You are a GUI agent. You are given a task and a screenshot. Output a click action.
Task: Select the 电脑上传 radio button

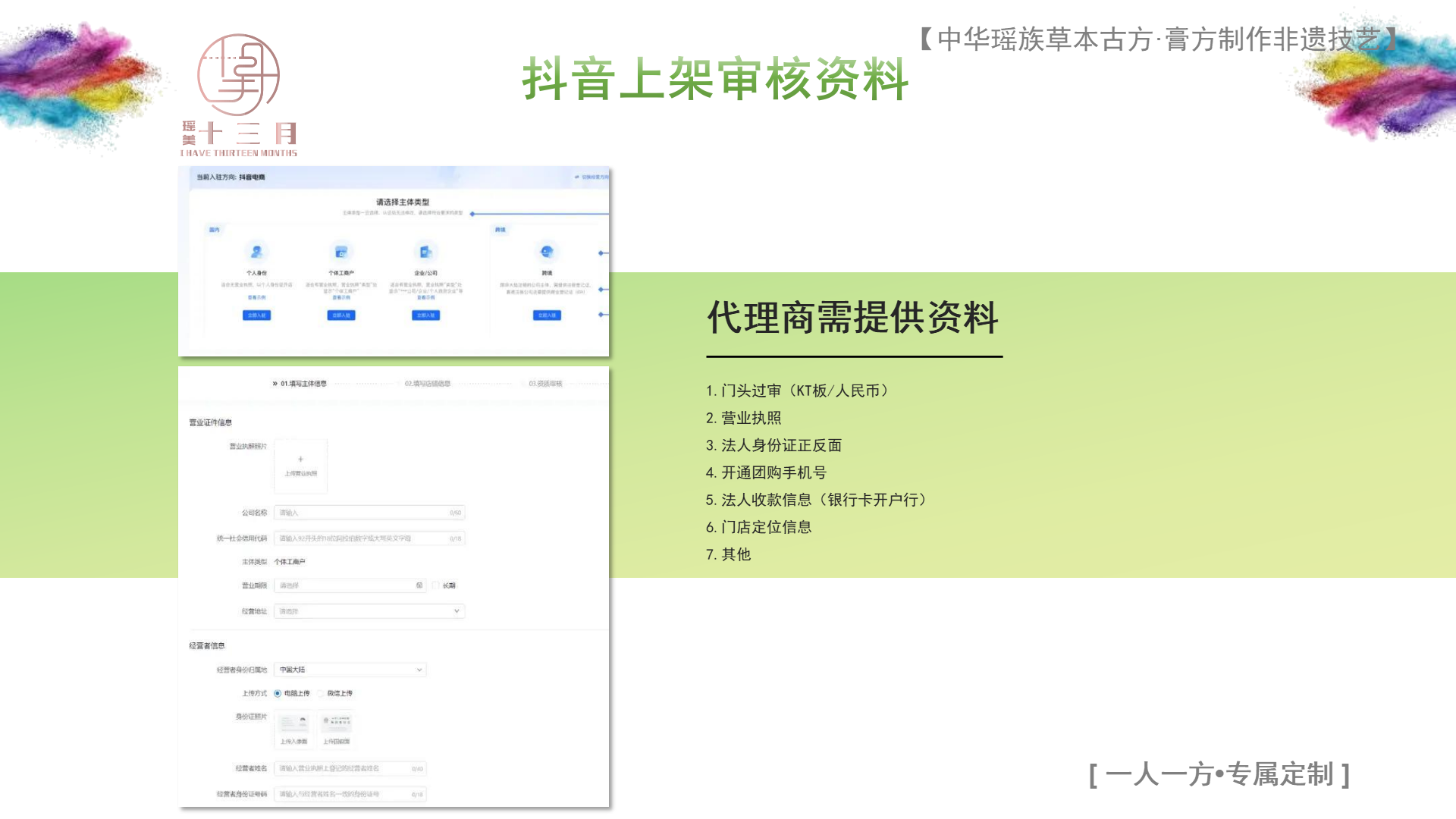[x=278, y=693]
